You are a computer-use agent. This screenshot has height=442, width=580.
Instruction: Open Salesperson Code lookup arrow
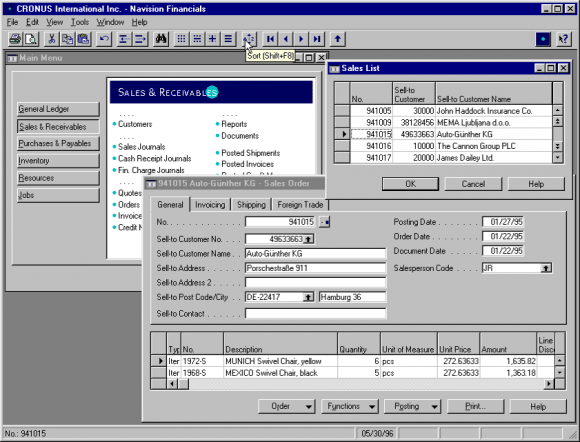click(546, 268)
